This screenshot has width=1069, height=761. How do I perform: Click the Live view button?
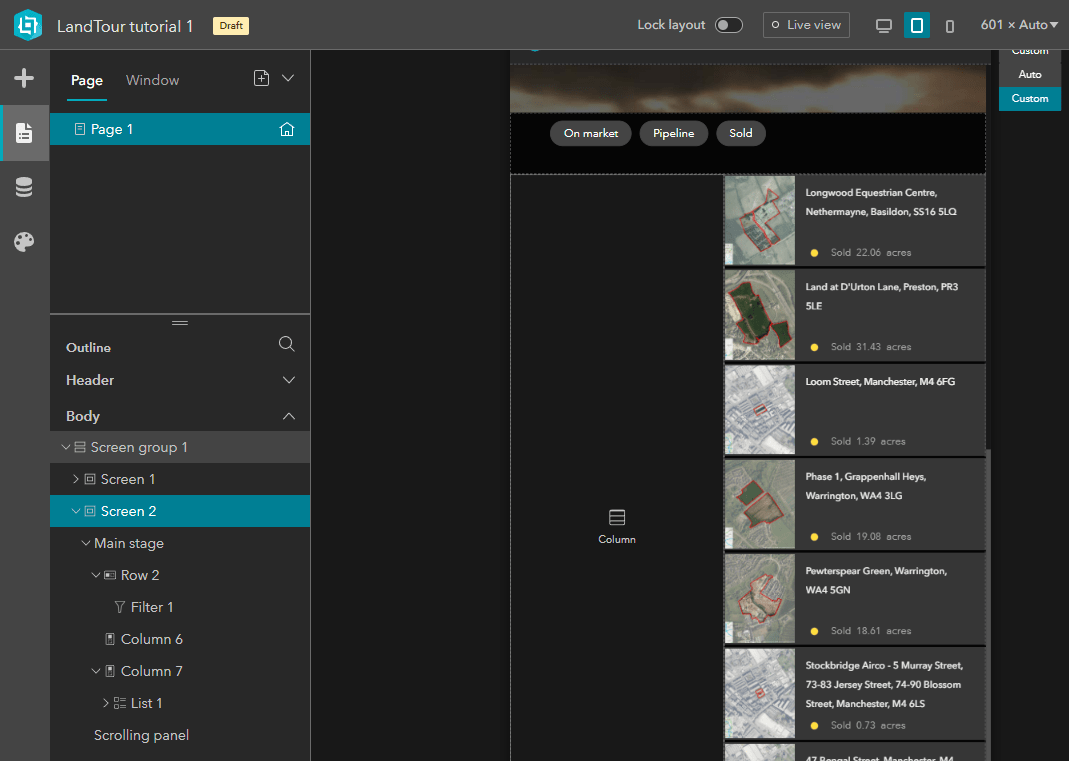[x=806, y=25]
